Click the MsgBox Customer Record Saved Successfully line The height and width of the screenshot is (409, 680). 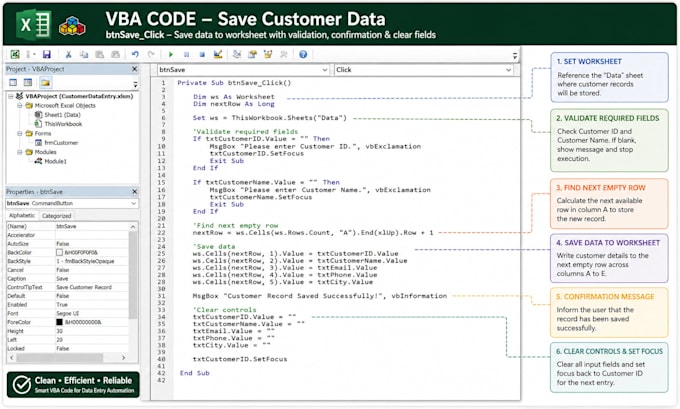click(320, 296)
